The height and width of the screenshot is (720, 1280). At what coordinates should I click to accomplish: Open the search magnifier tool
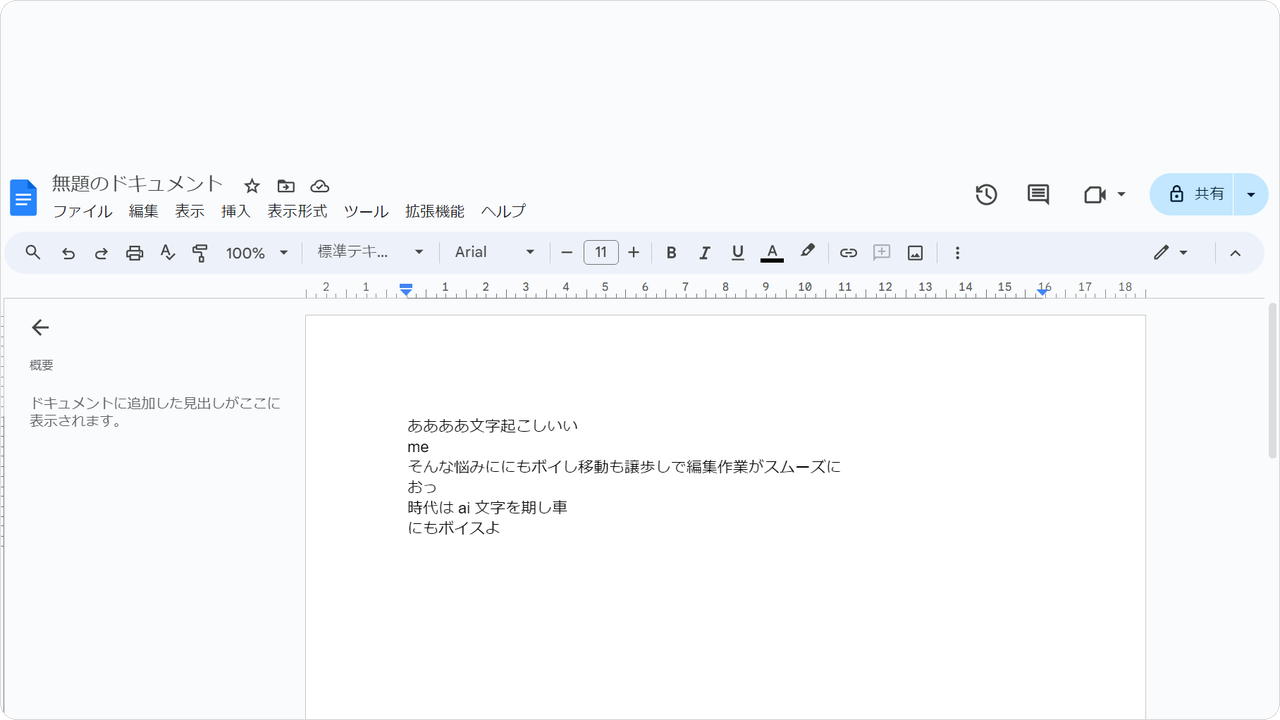click(x=33, y=253)
